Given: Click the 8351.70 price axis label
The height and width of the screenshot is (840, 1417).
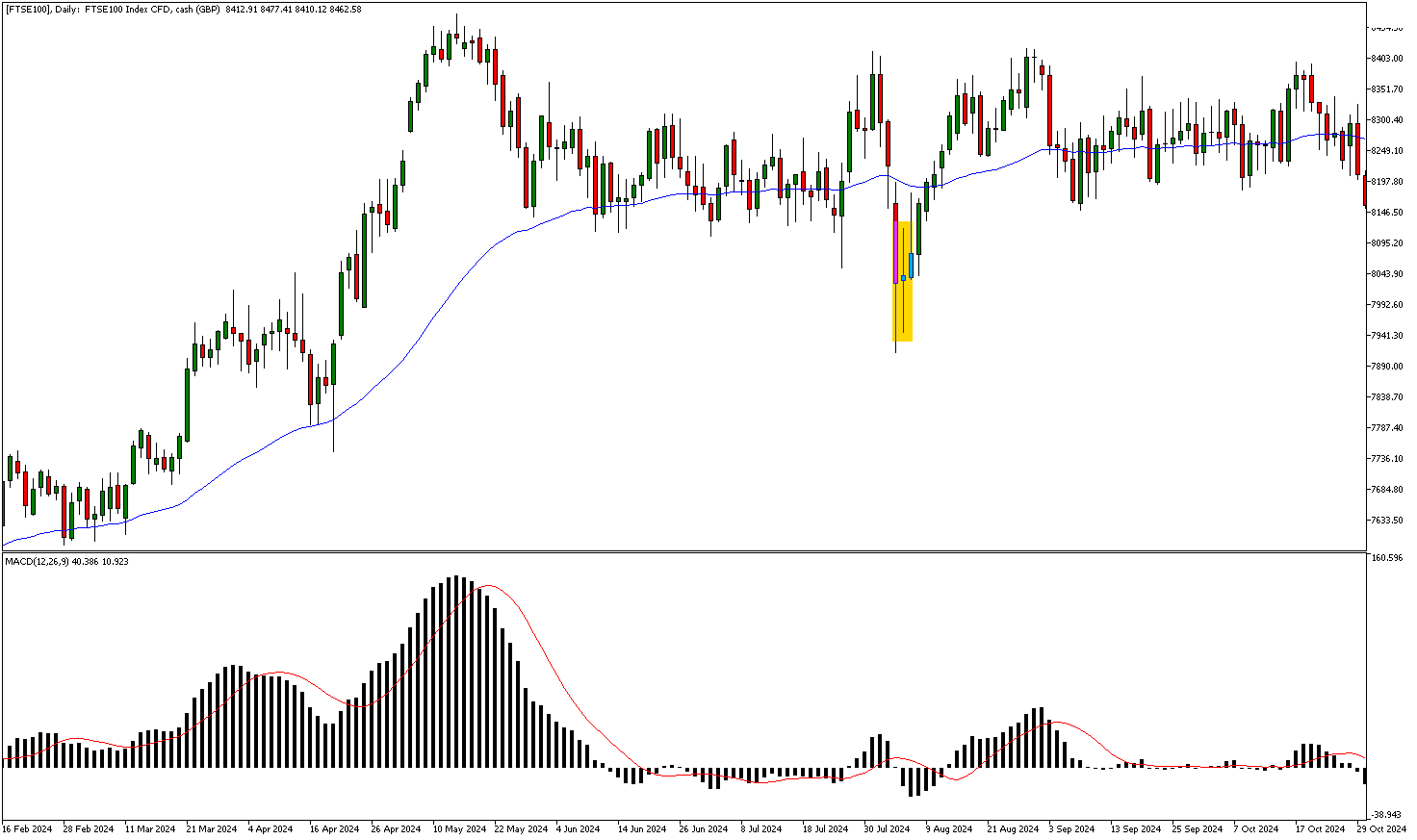Looking at the screenshot, I should pyautogui.click(x=1386, y=89).
